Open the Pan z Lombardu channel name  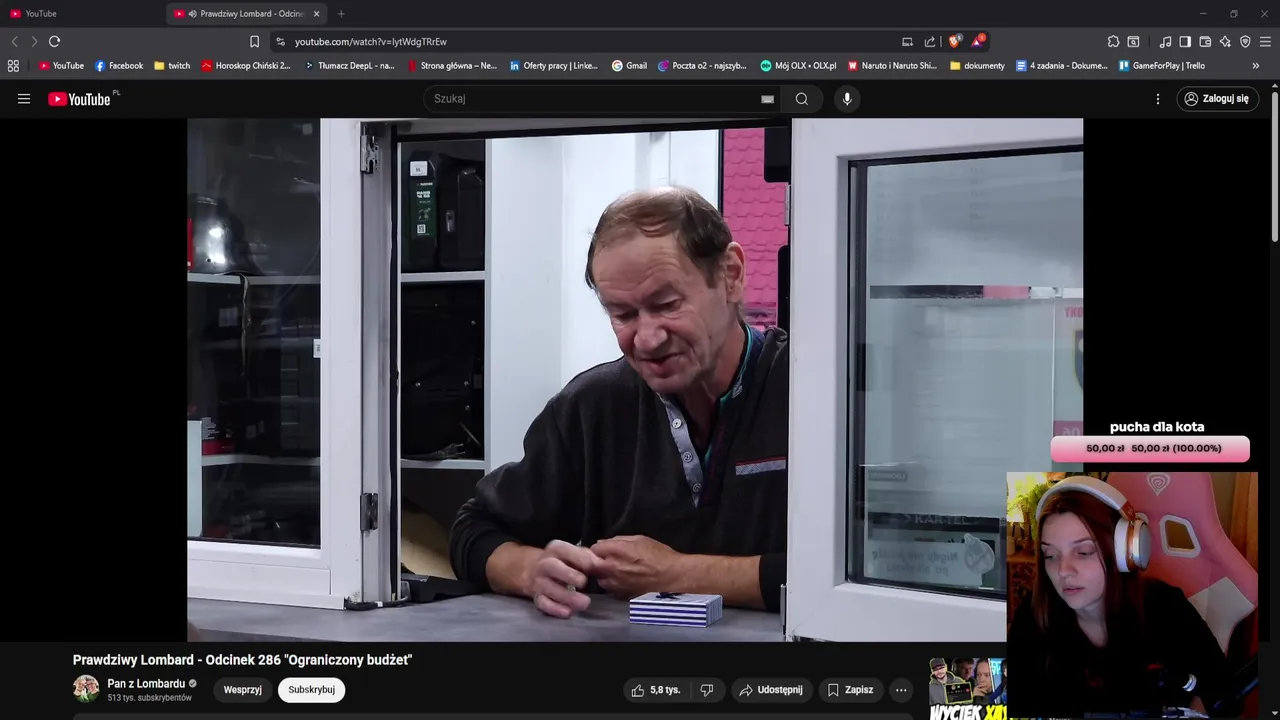(146, 684)
